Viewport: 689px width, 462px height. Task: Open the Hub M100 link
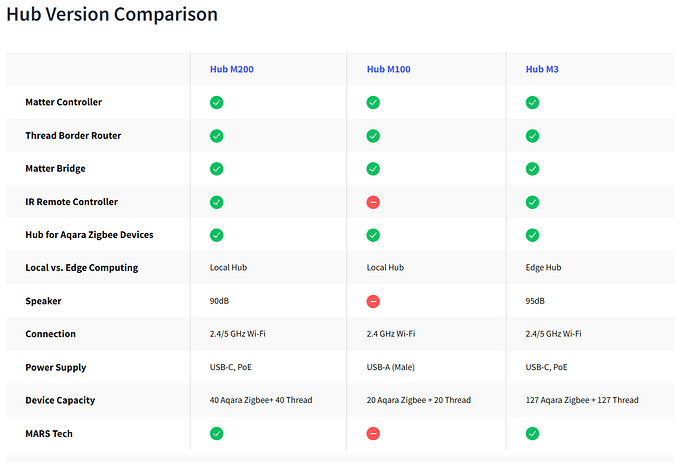click(388, 69)
